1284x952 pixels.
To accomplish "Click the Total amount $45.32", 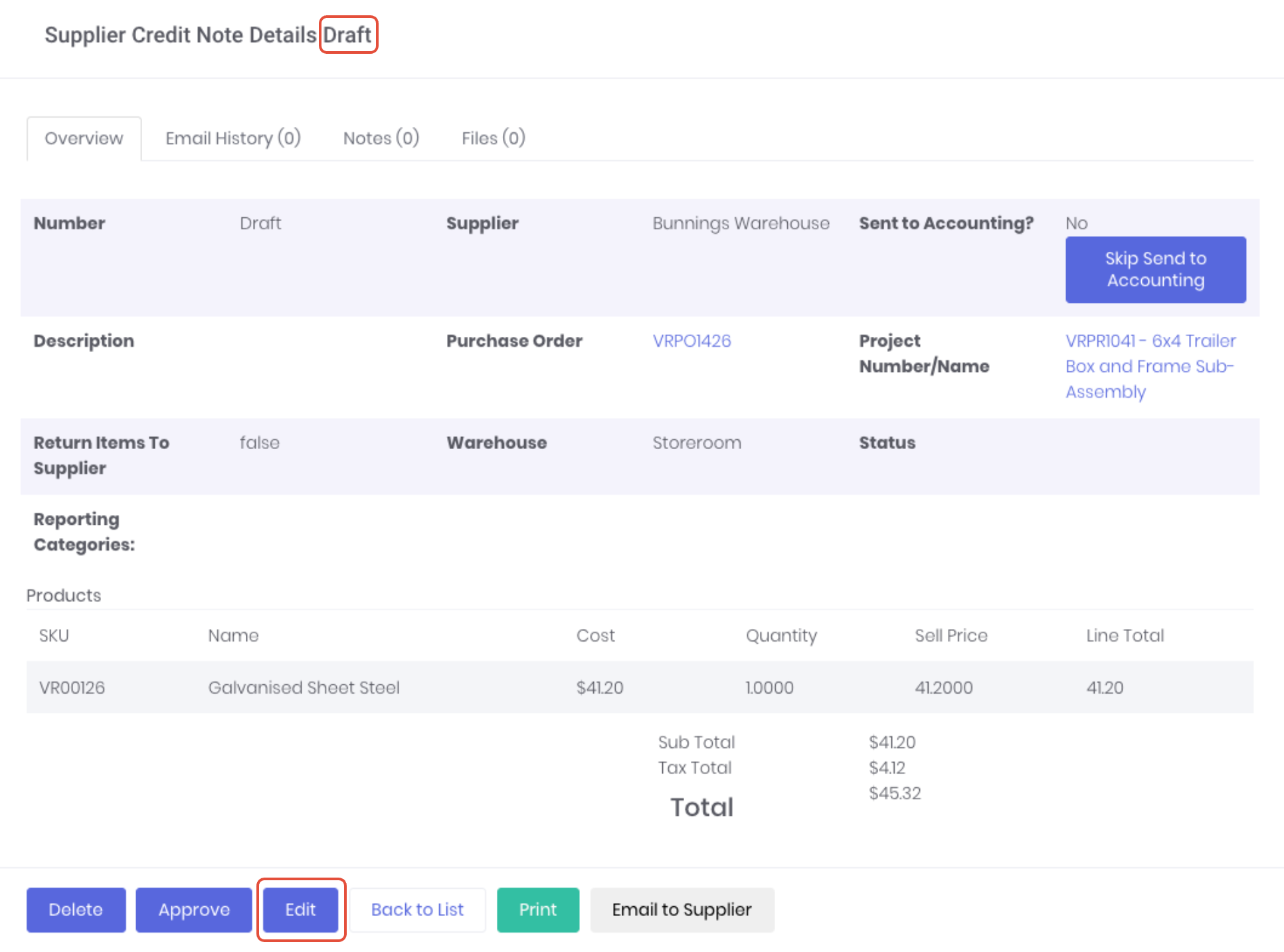I will coord(895,793).
